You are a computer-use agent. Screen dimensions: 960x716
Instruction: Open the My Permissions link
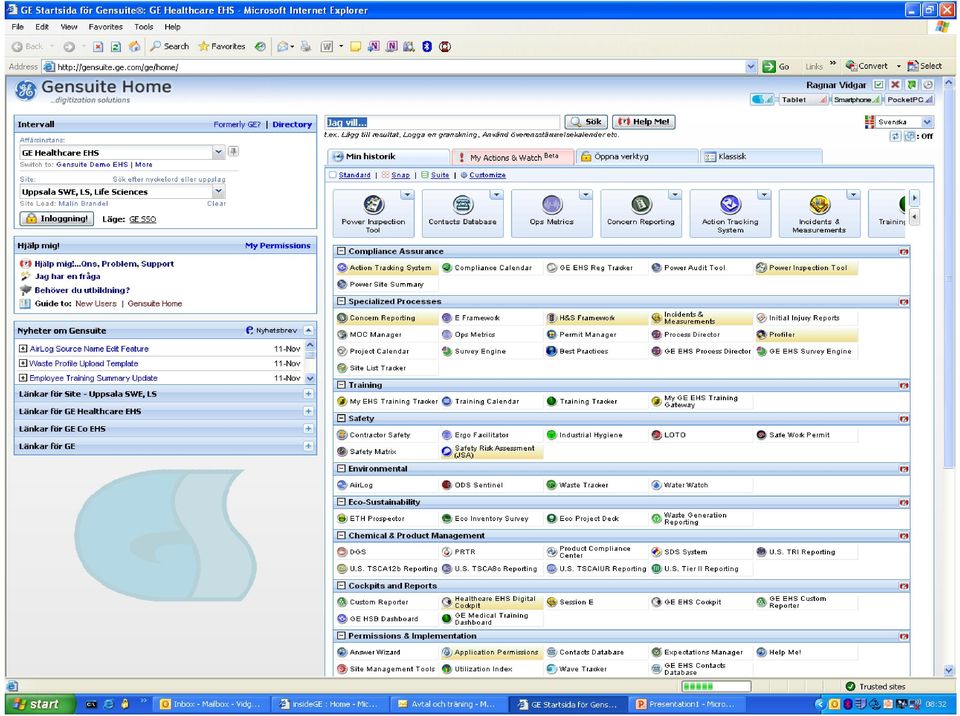[x=278, y=246]
